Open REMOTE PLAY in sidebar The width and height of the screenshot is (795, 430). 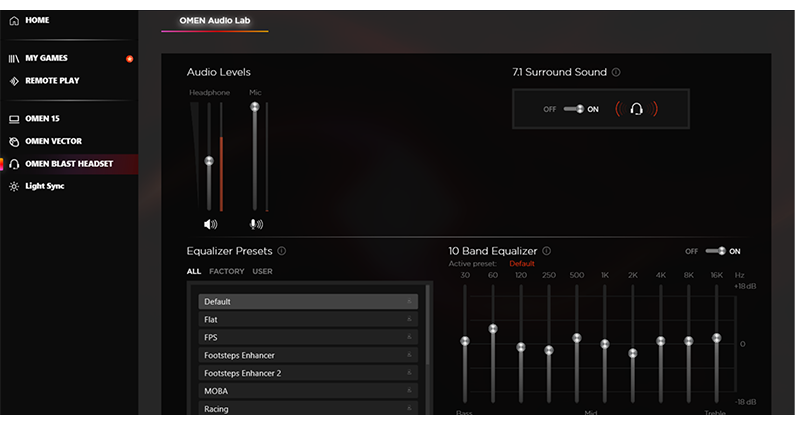[x=52, y=81]
